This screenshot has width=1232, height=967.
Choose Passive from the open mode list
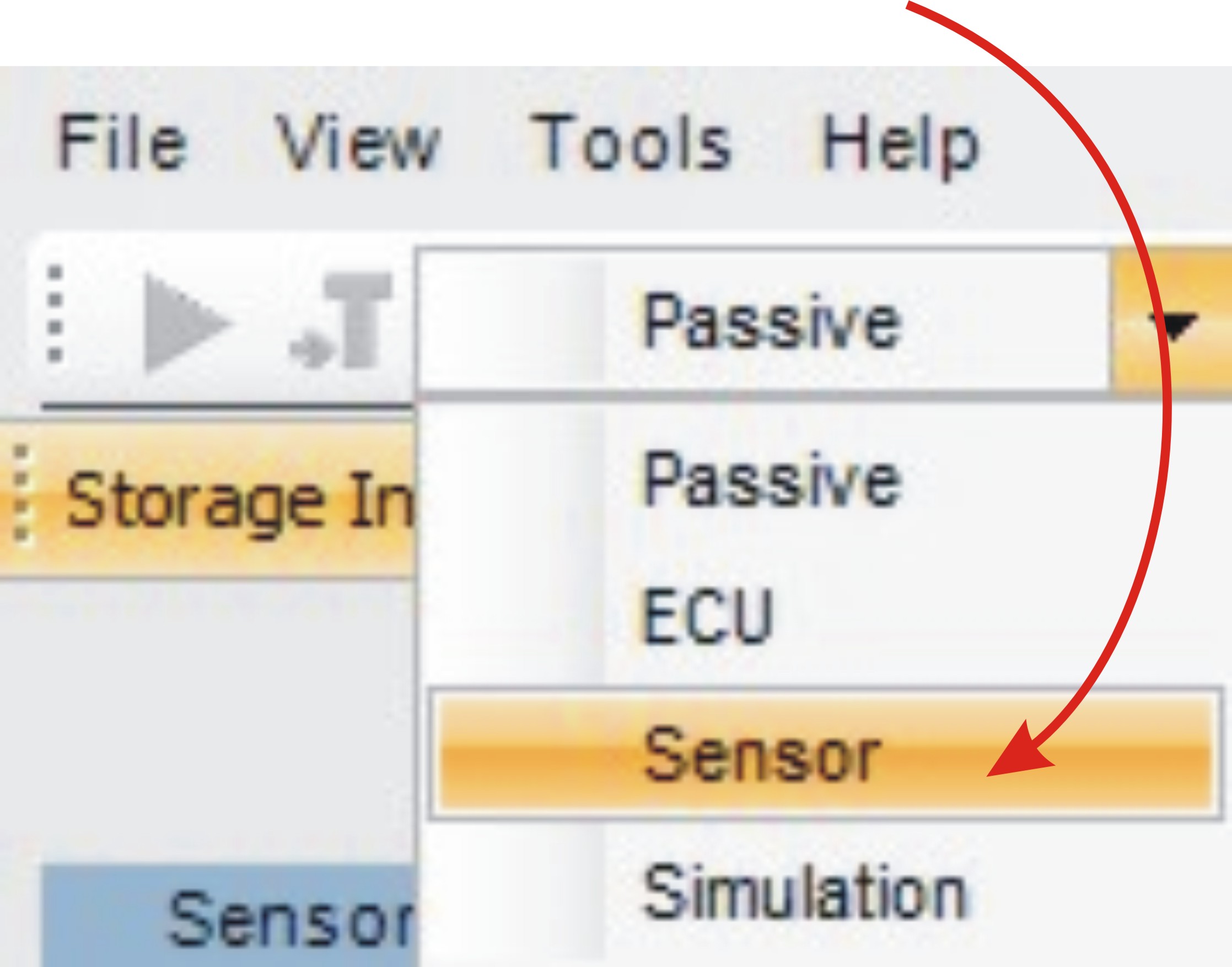(771, 480)
